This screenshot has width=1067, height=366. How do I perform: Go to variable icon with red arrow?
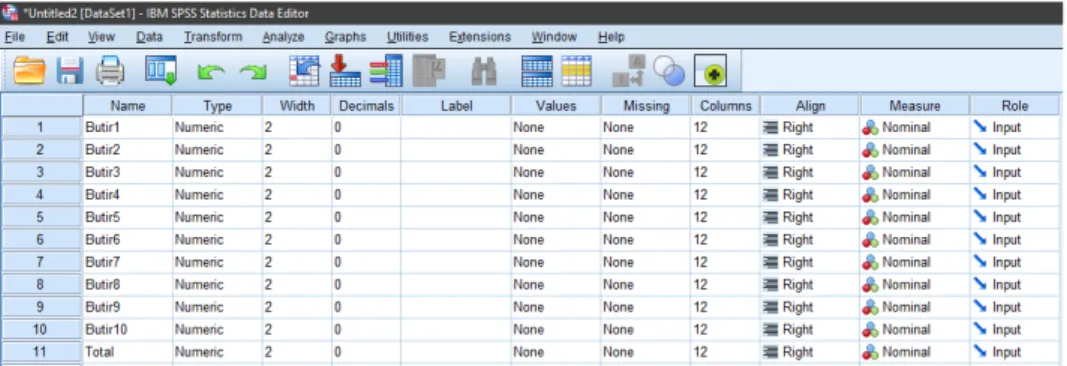tap(345, 71)
